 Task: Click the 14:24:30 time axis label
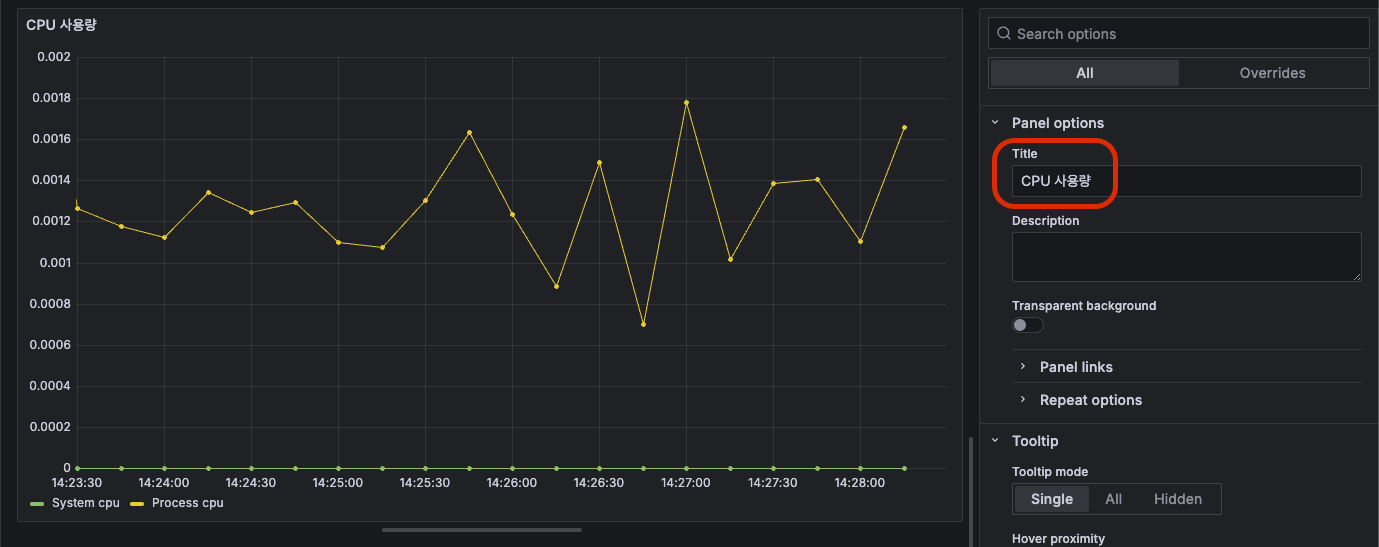point(251,483)
